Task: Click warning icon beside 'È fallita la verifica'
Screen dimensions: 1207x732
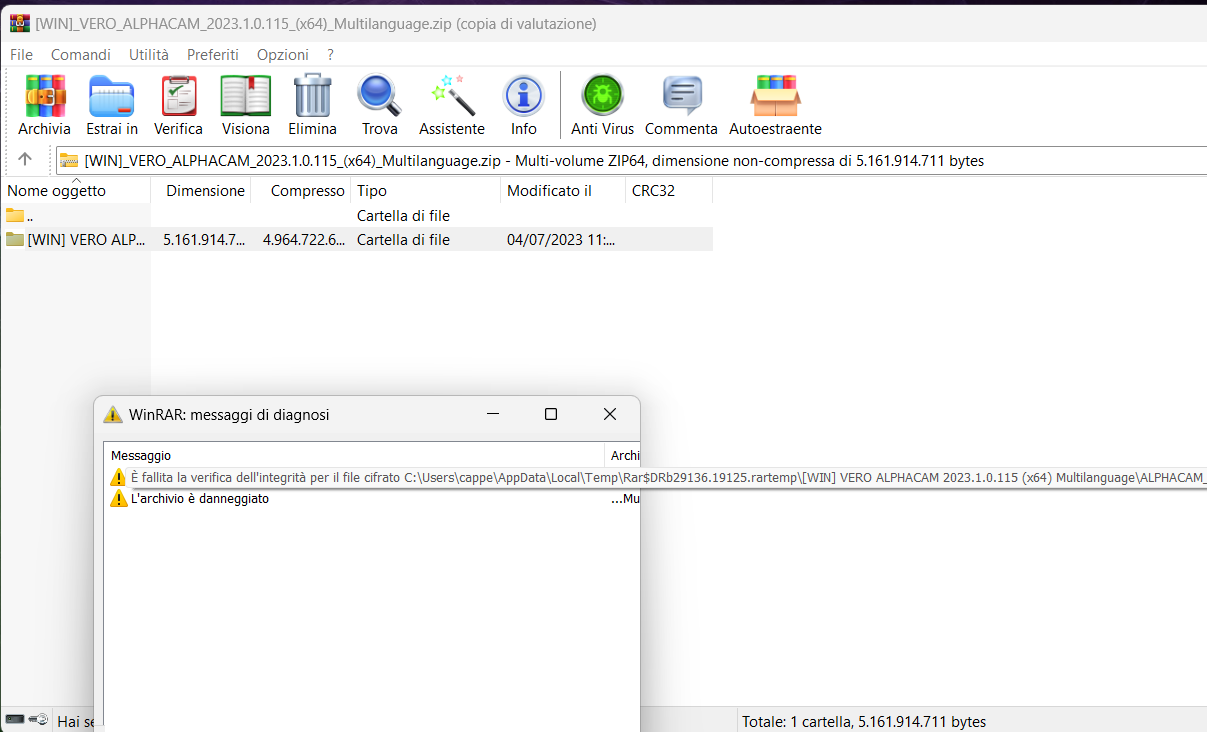Action: click(118, 478)
